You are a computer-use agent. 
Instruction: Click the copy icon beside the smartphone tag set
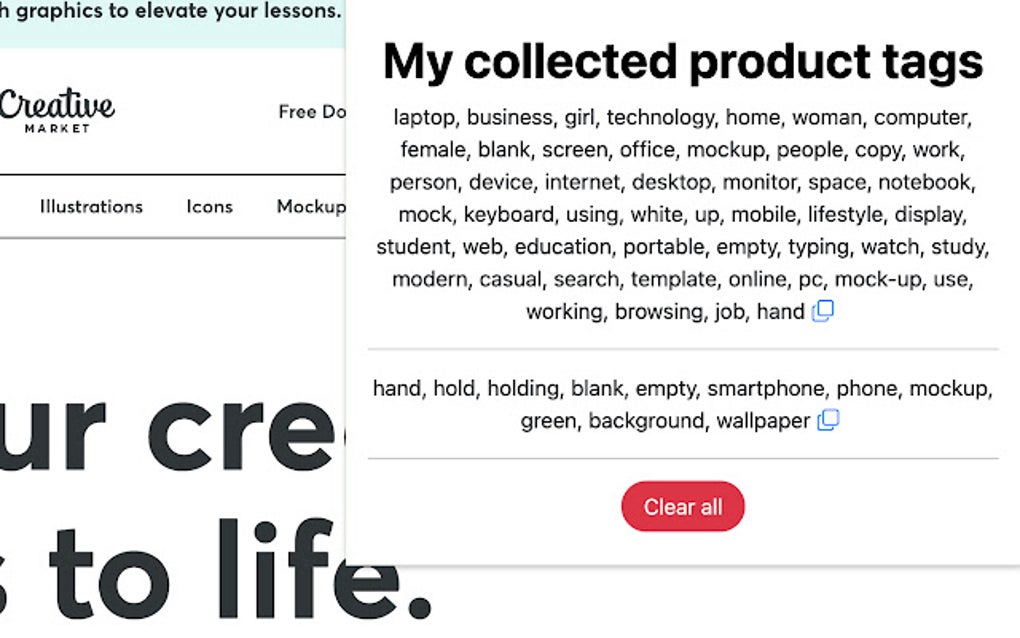828,422
